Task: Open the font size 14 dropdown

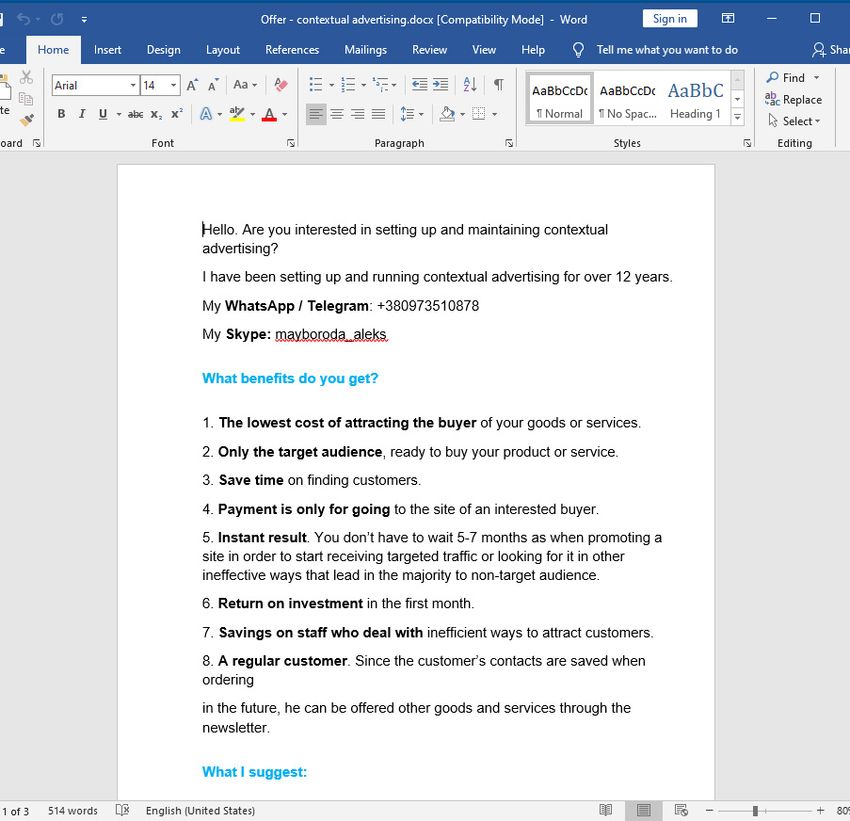Action: [x=173, y=85]
